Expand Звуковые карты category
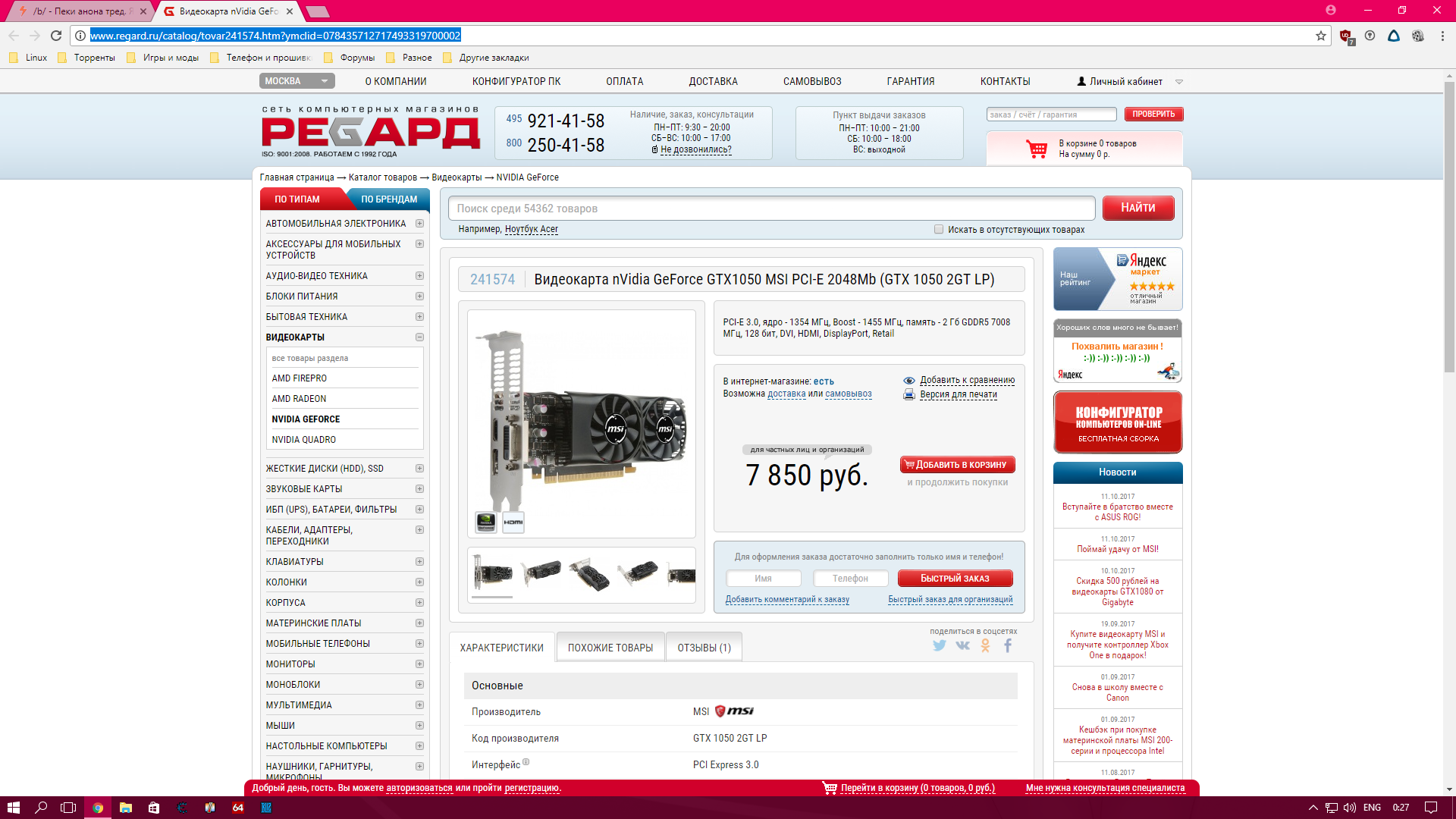 [419, 489]
